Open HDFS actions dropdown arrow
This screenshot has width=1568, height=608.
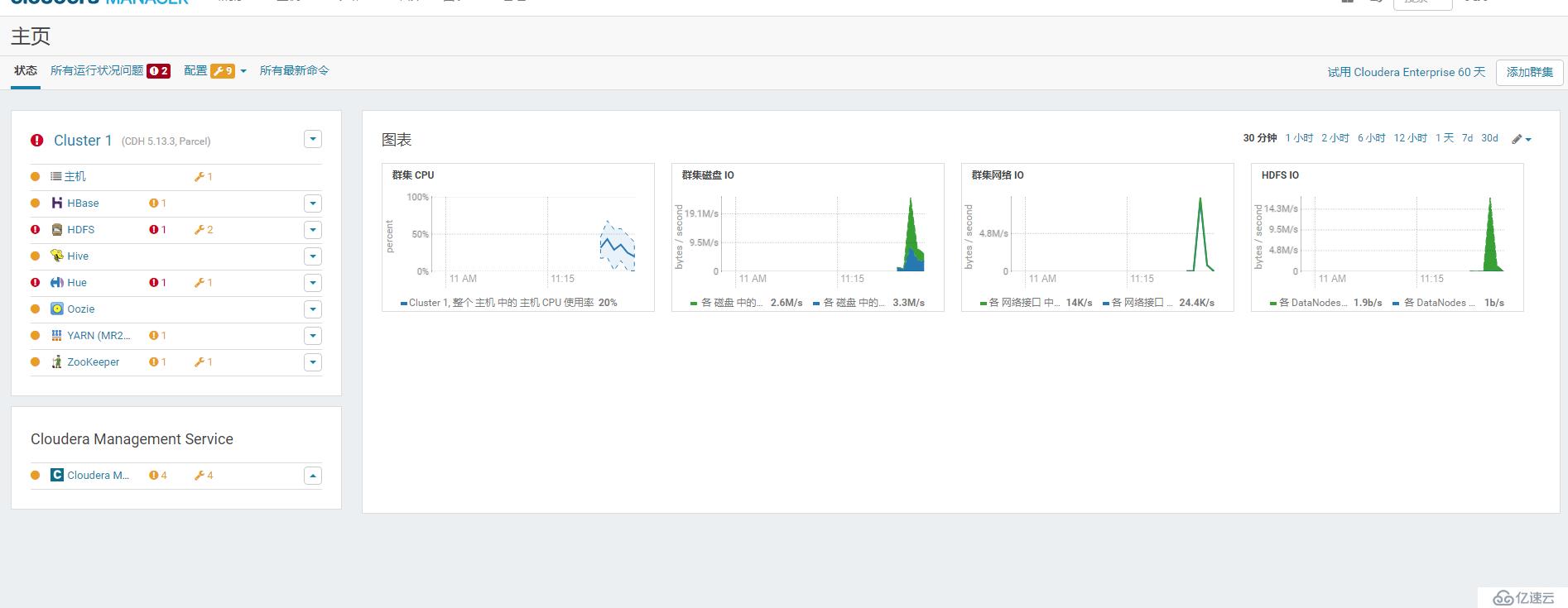click(x=313, y=229)
